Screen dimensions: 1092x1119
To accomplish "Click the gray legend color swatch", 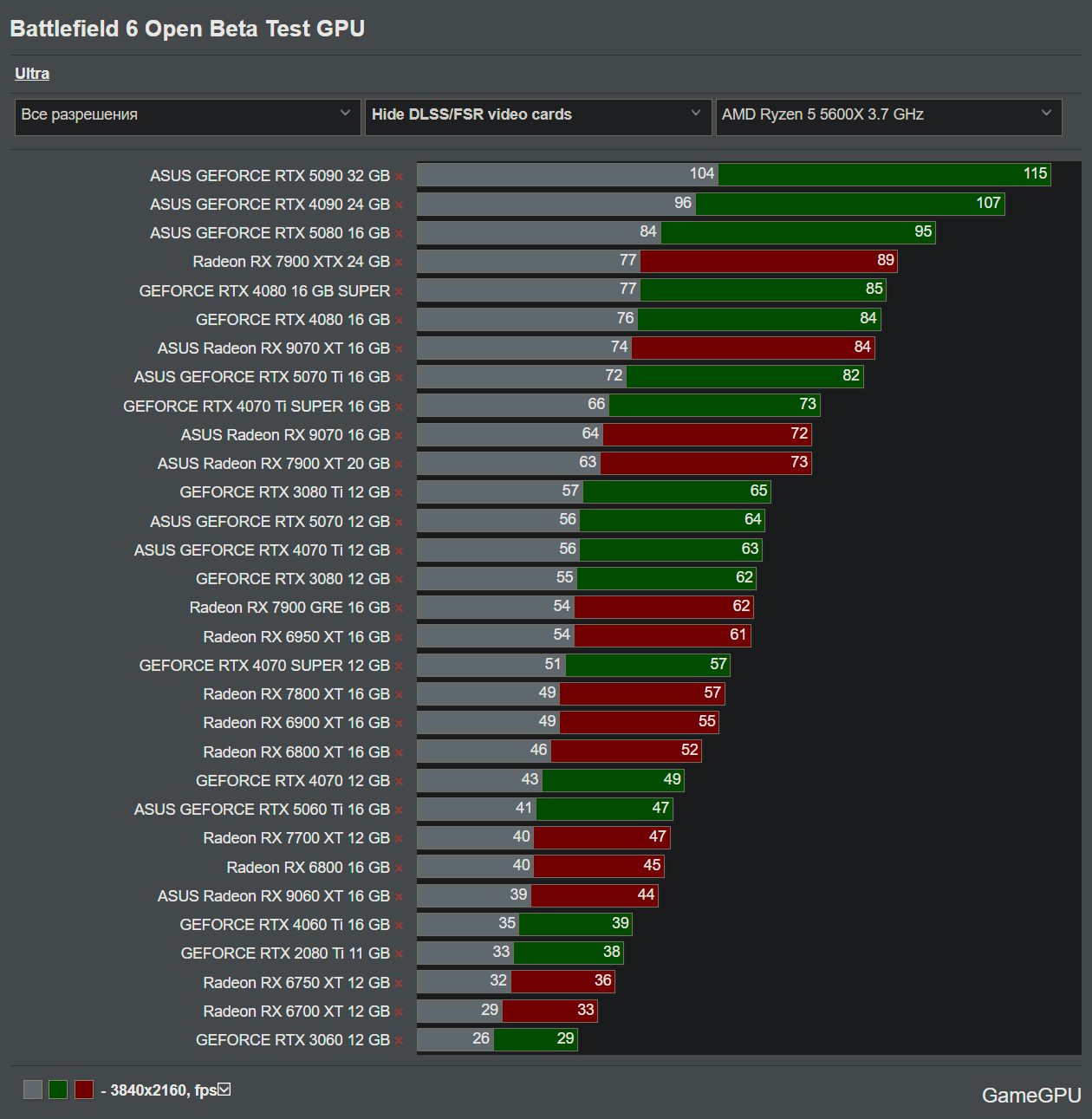I will (x=33, y=1090).
